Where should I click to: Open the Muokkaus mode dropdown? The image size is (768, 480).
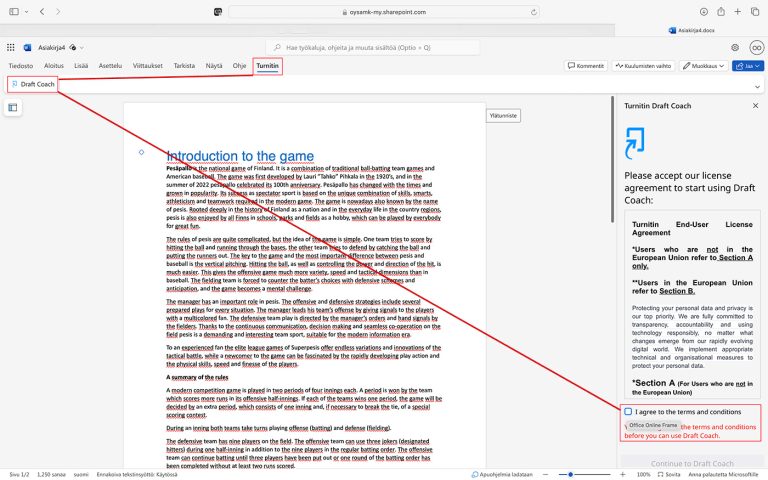704,66
